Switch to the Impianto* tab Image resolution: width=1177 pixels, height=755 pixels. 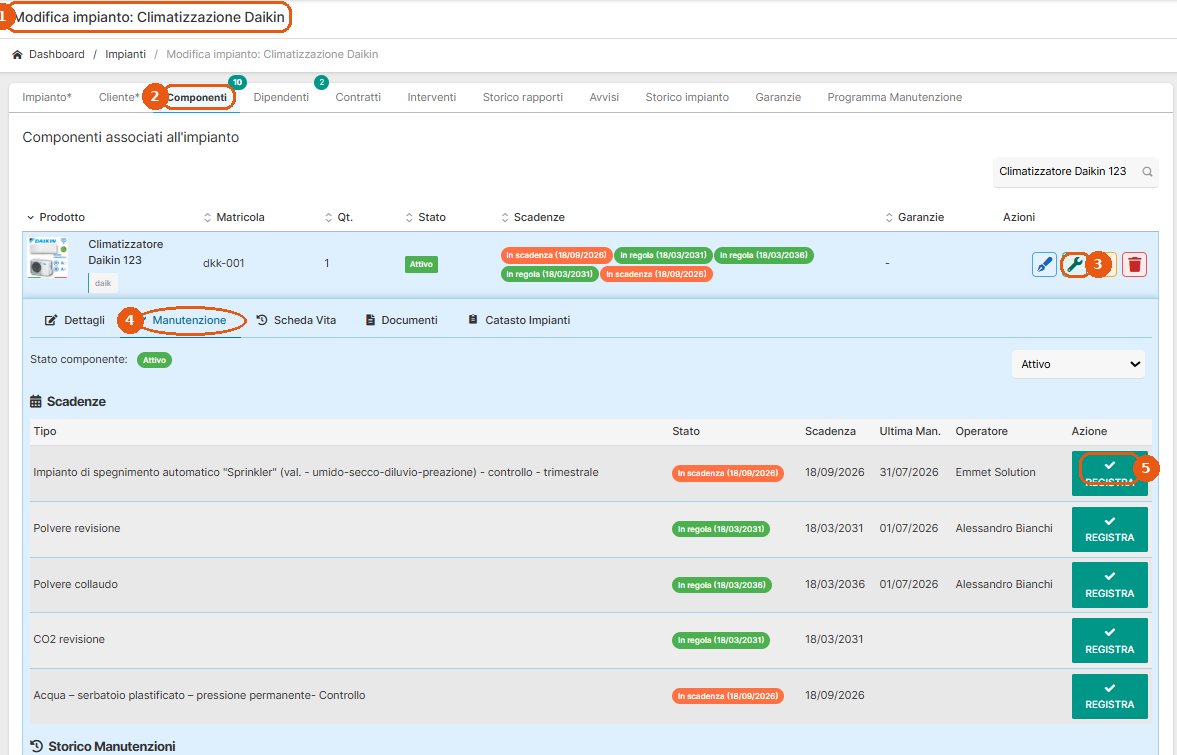[x=47, y=98]
